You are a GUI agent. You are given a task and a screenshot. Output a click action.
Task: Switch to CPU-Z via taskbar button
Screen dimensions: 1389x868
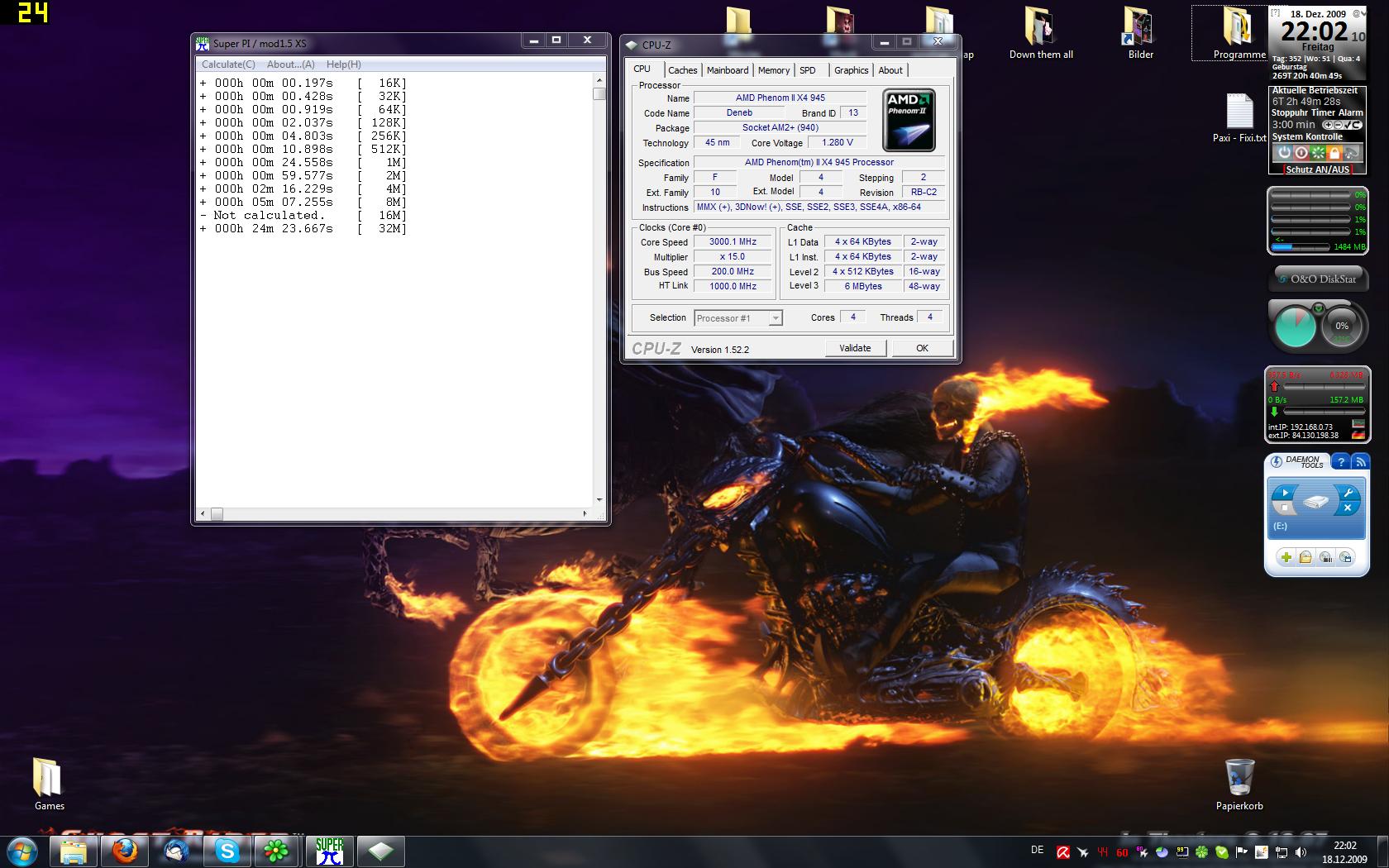381,851
